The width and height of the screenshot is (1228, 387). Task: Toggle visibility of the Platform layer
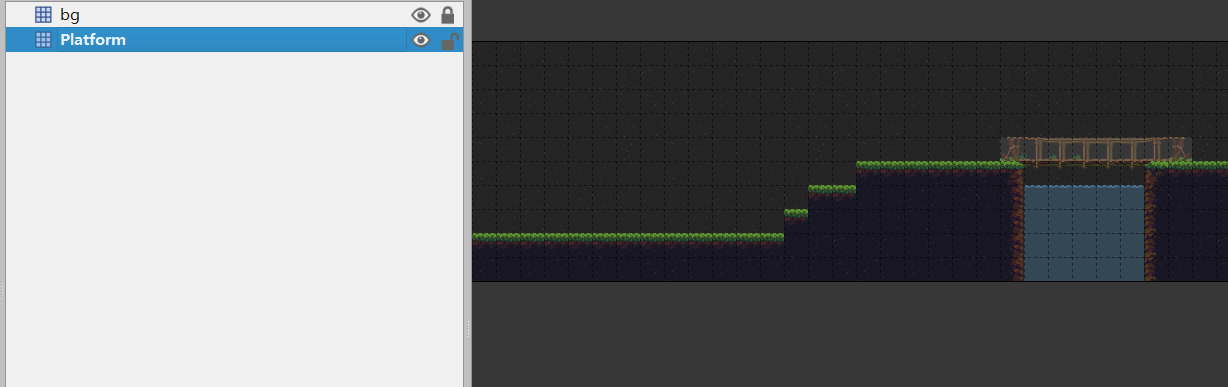421,40
